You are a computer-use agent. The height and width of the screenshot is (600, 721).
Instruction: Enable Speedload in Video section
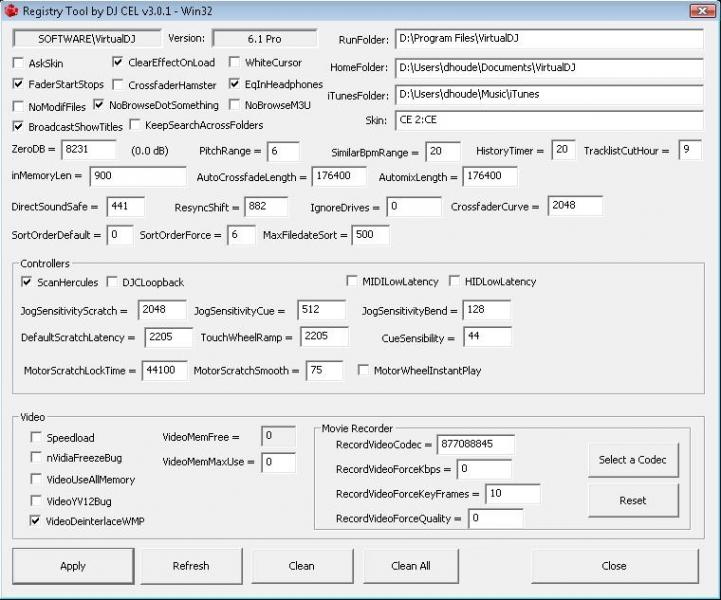pyautogui.click(x=36, y=437)
